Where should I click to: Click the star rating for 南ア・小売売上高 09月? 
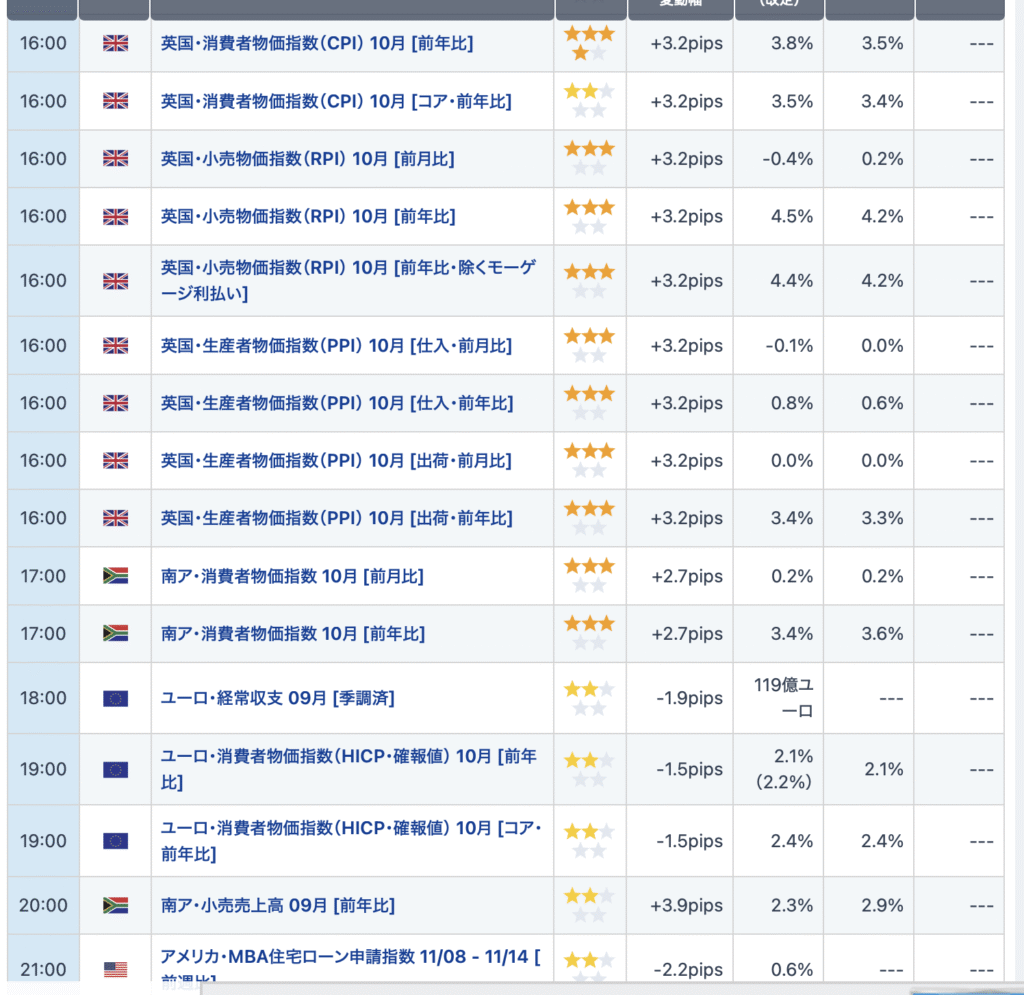pos(589,905)
